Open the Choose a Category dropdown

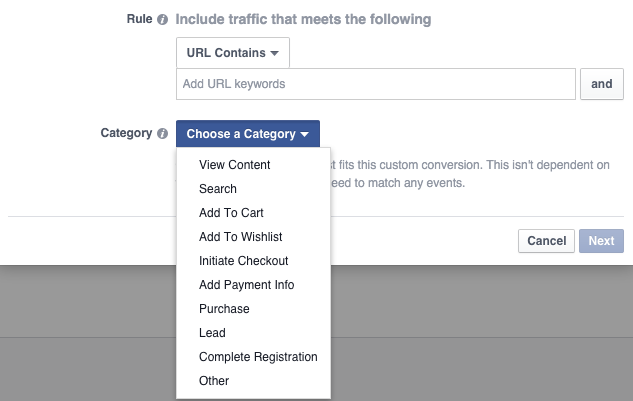click(248, 134)
